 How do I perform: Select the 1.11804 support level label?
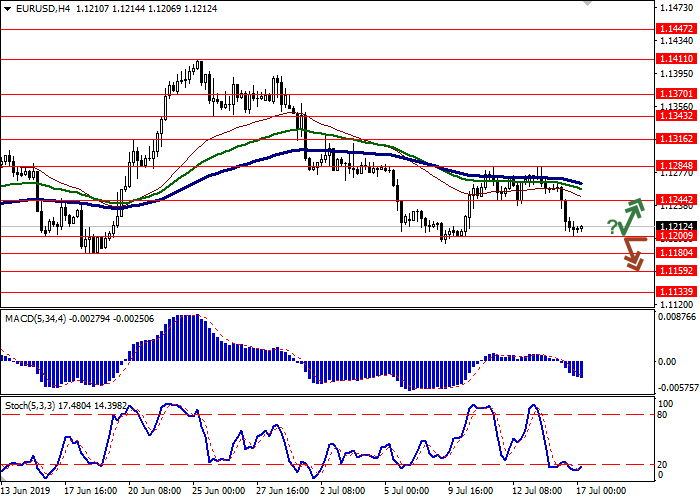pyautogui.click(x=677, y=254)
